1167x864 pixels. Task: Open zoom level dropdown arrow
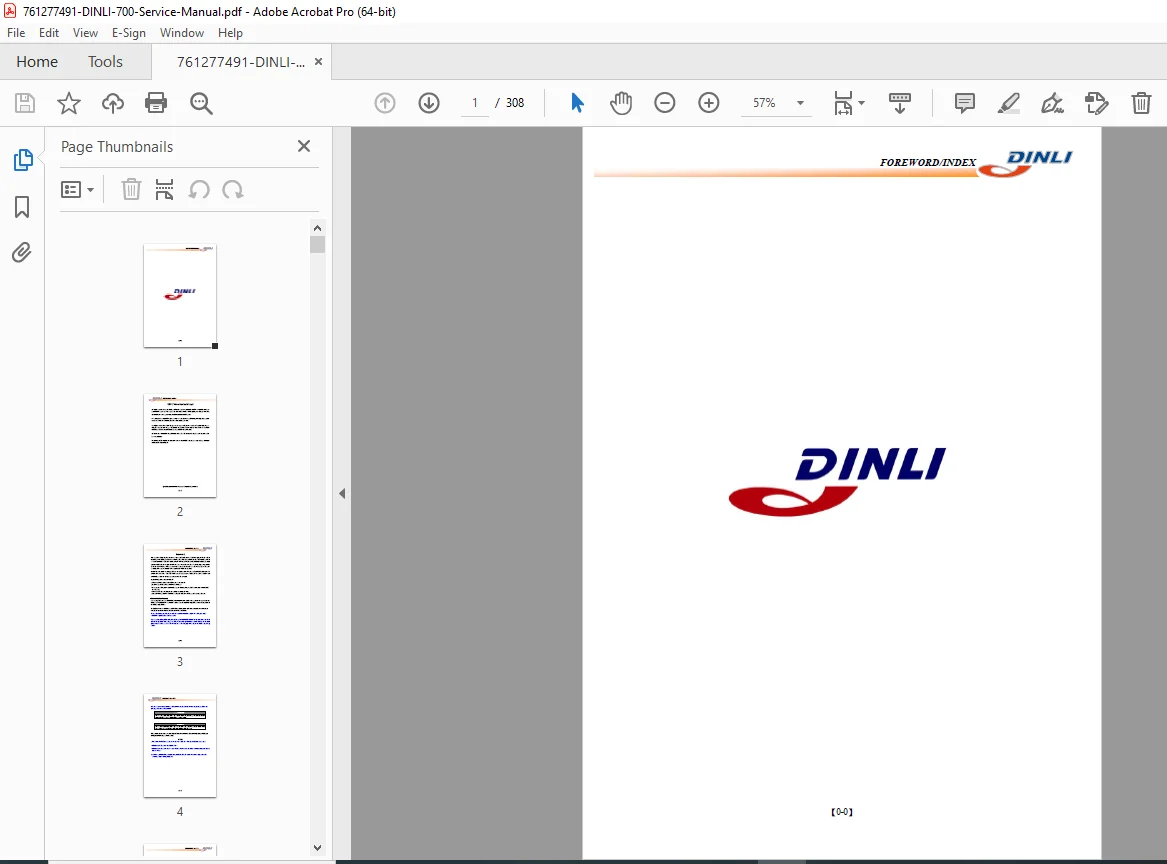(800, 103)
